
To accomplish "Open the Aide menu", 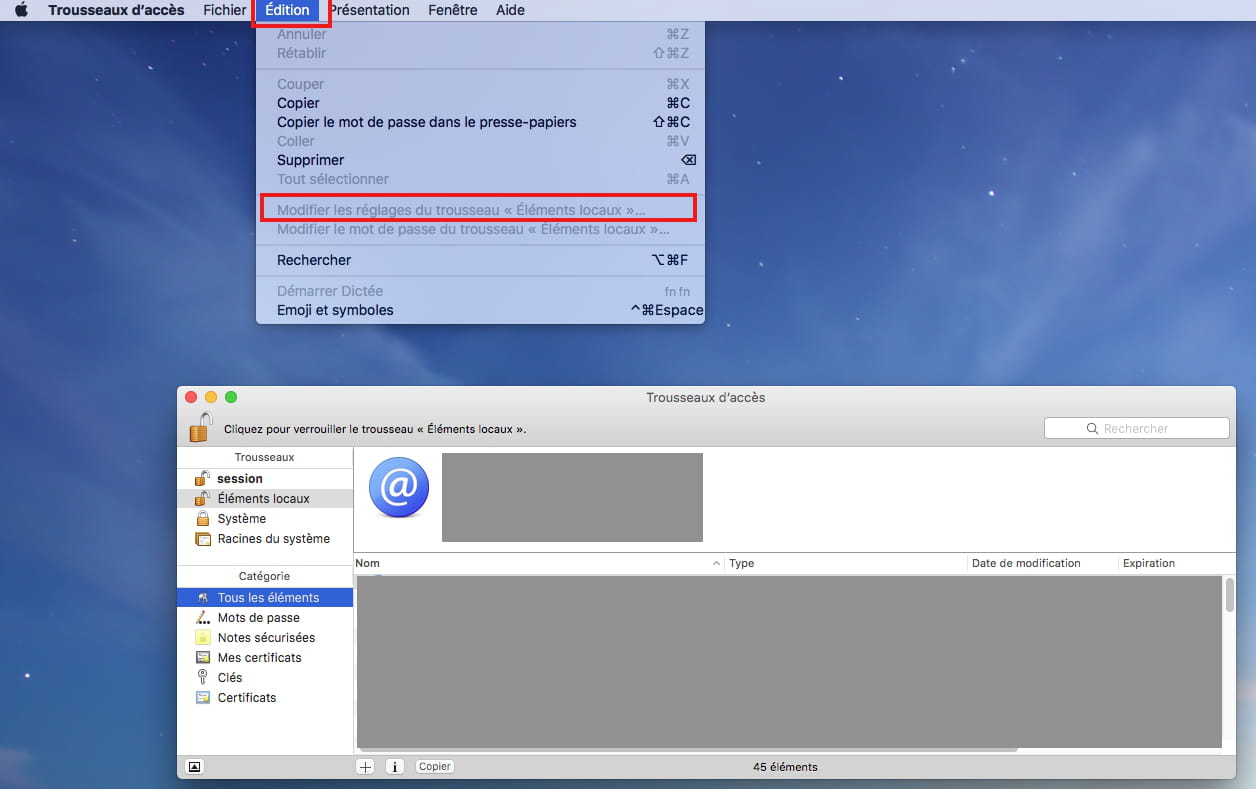I will pos(510,10).
